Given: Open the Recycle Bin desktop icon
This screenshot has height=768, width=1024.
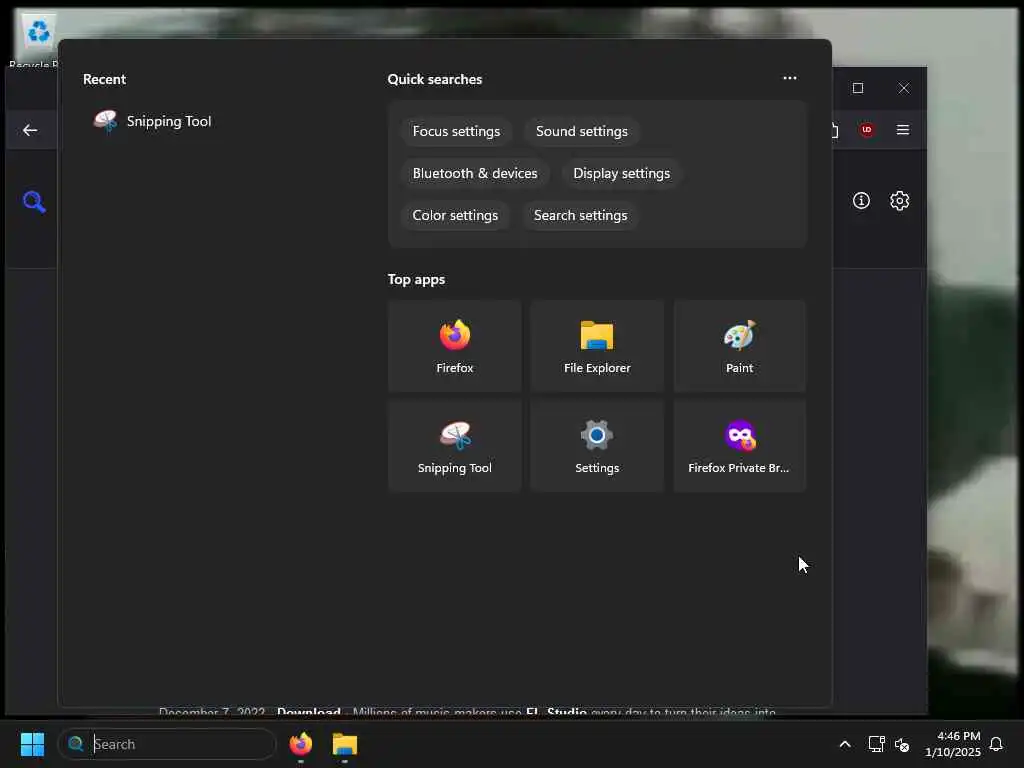Looking at the screenshot, I should (x=37, y=41).
